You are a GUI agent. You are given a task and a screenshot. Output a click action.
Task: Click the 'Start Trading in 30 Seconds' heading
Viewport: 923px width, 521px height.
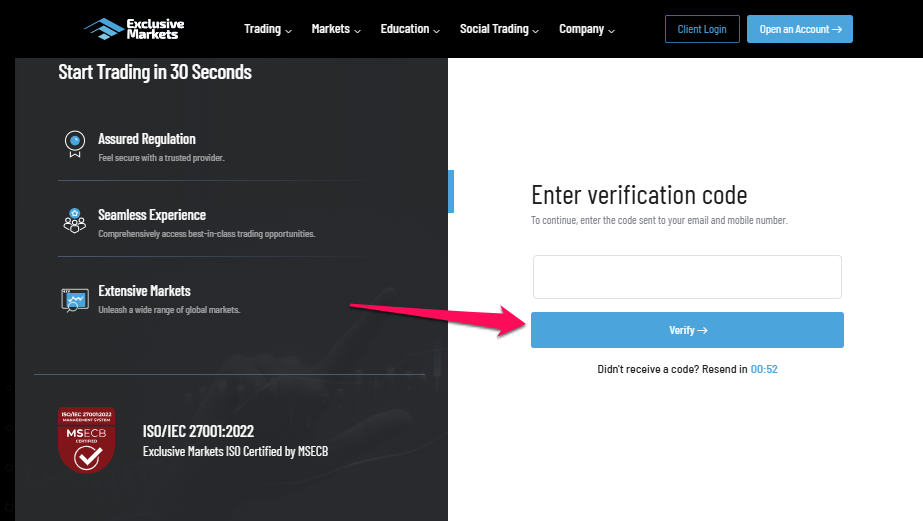[x=155, y=72]
